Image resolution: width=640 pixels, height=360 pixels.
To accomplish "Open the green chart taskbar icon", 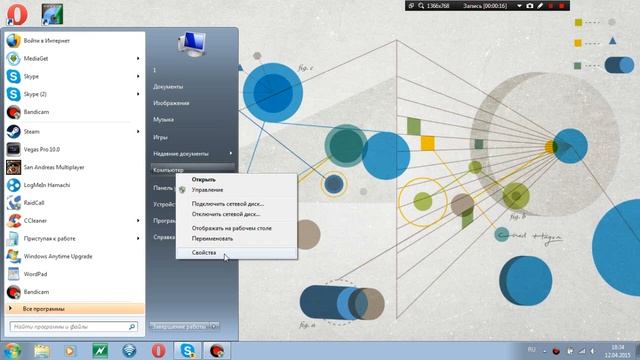I will pos(100,351).
